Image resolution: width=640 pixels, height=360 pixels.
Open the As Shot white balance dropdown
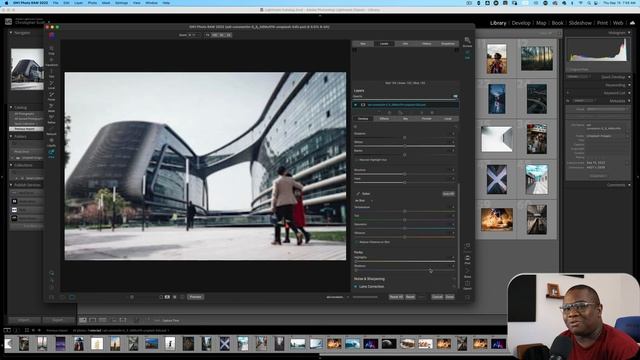(363, 201)
